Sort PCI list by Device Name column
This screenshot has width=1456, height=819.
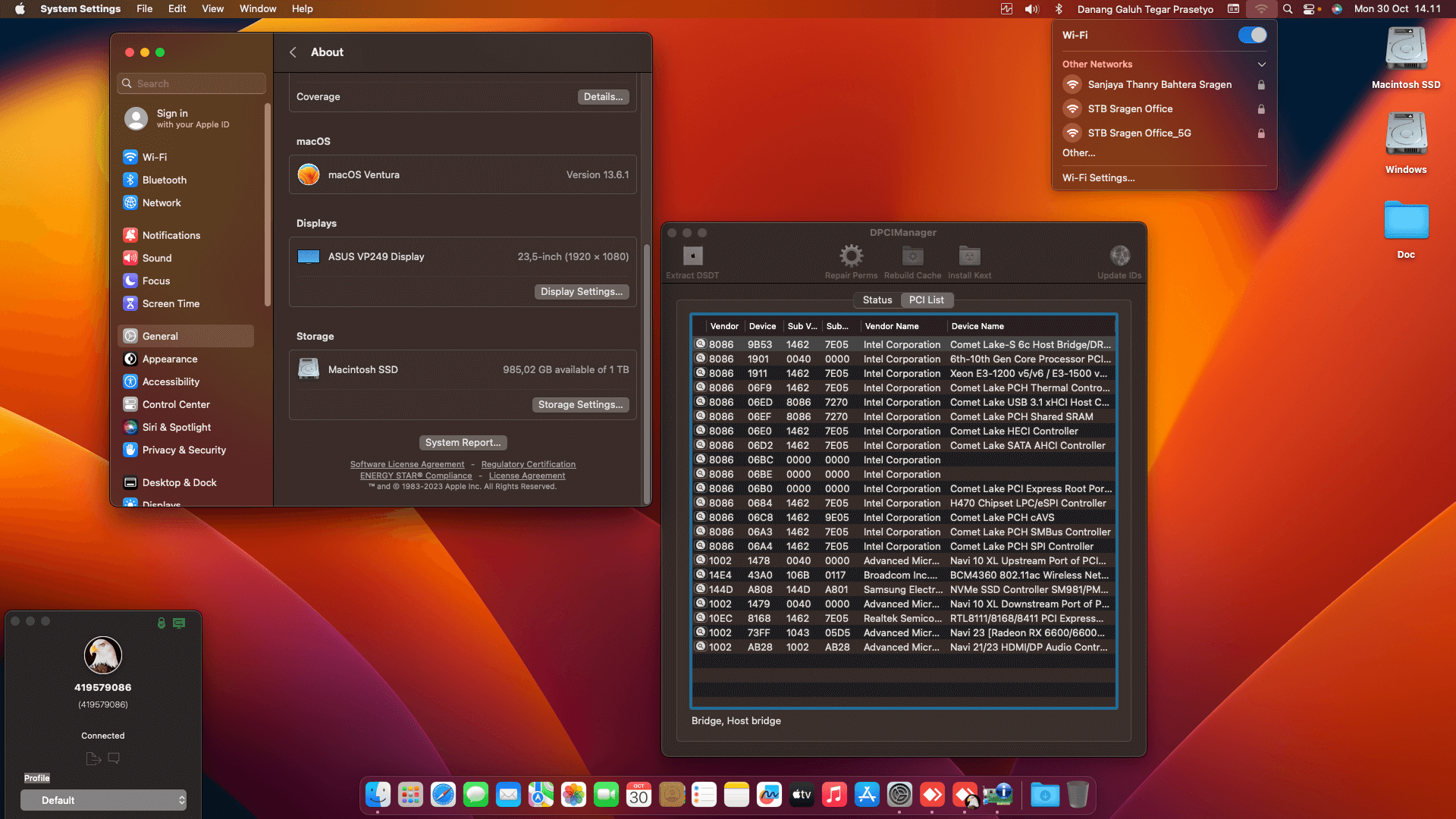pos(1031,326)
